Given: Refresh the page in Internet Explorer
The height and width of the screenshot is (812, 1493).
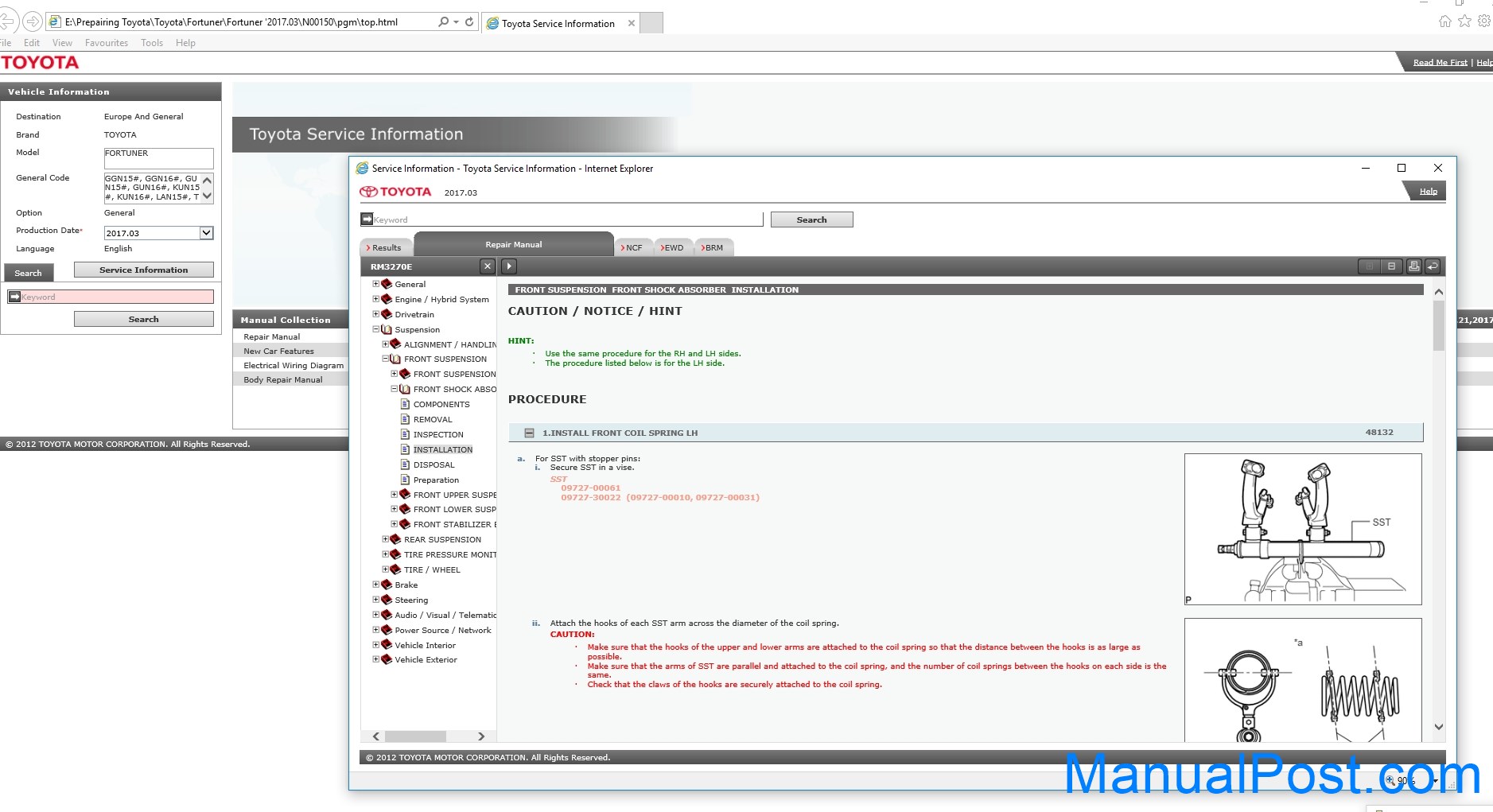Looking at the screenshot, I should [x=469, y=22].
